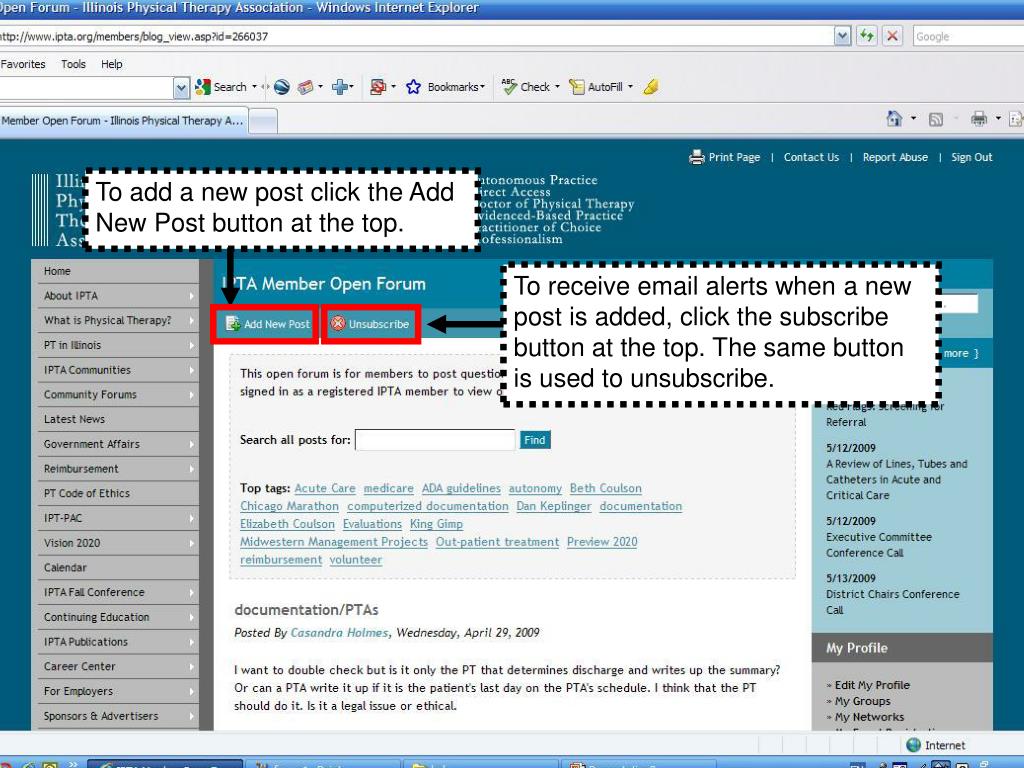Image resolution: width=1024 pixels, height=768 pixels.
Task: Click the My Groups link
Action: pyautogui.click(x=862, y=701)
